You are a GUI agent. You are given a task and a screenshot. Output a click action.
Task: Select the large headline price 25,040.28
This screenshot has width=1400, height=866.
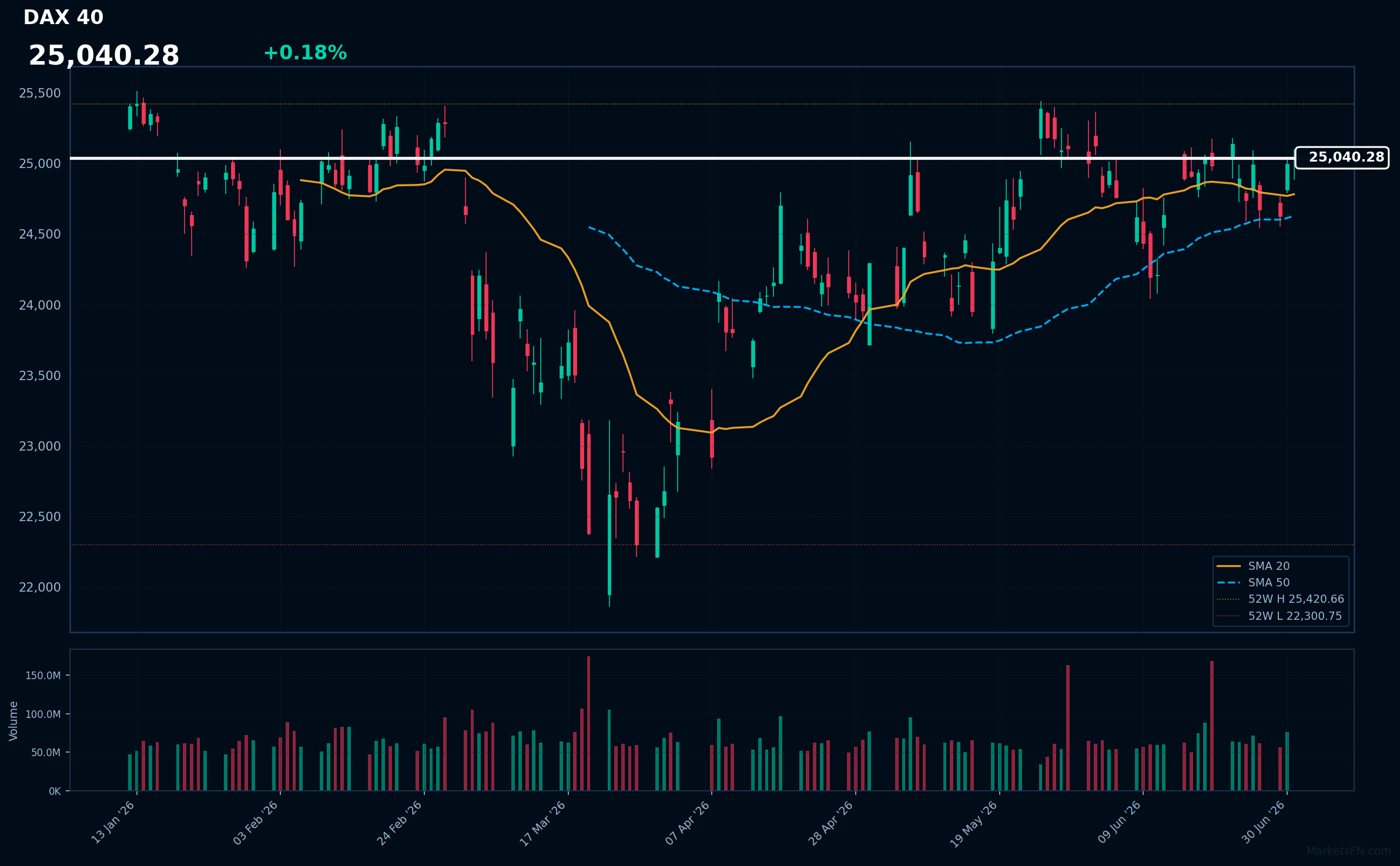[x=104, y=56]
